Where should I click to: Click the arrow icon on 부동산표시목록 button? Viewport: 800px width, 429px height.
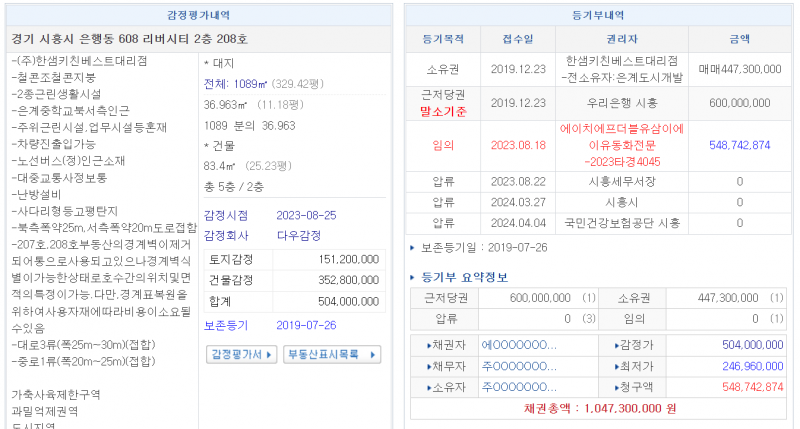click(372, 354)
